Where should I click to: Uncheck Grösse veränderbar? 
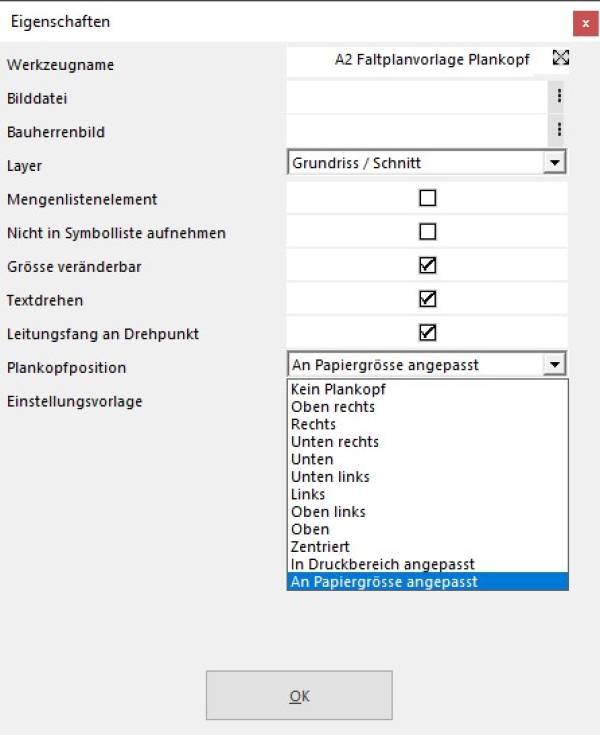click(428, 265)
